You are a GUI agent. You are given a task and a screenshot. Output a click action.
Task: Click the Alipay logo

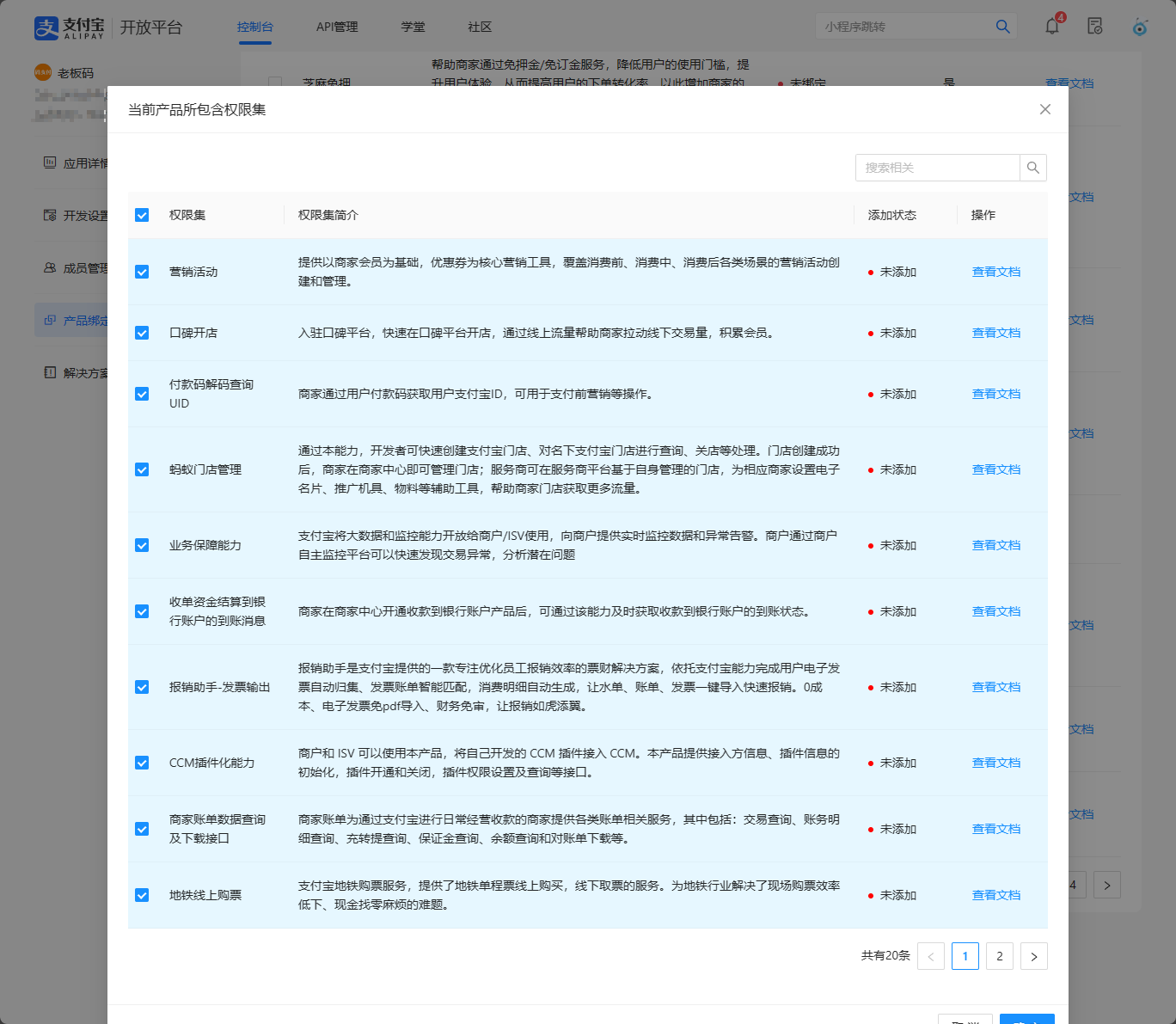(x=69, y=28)
